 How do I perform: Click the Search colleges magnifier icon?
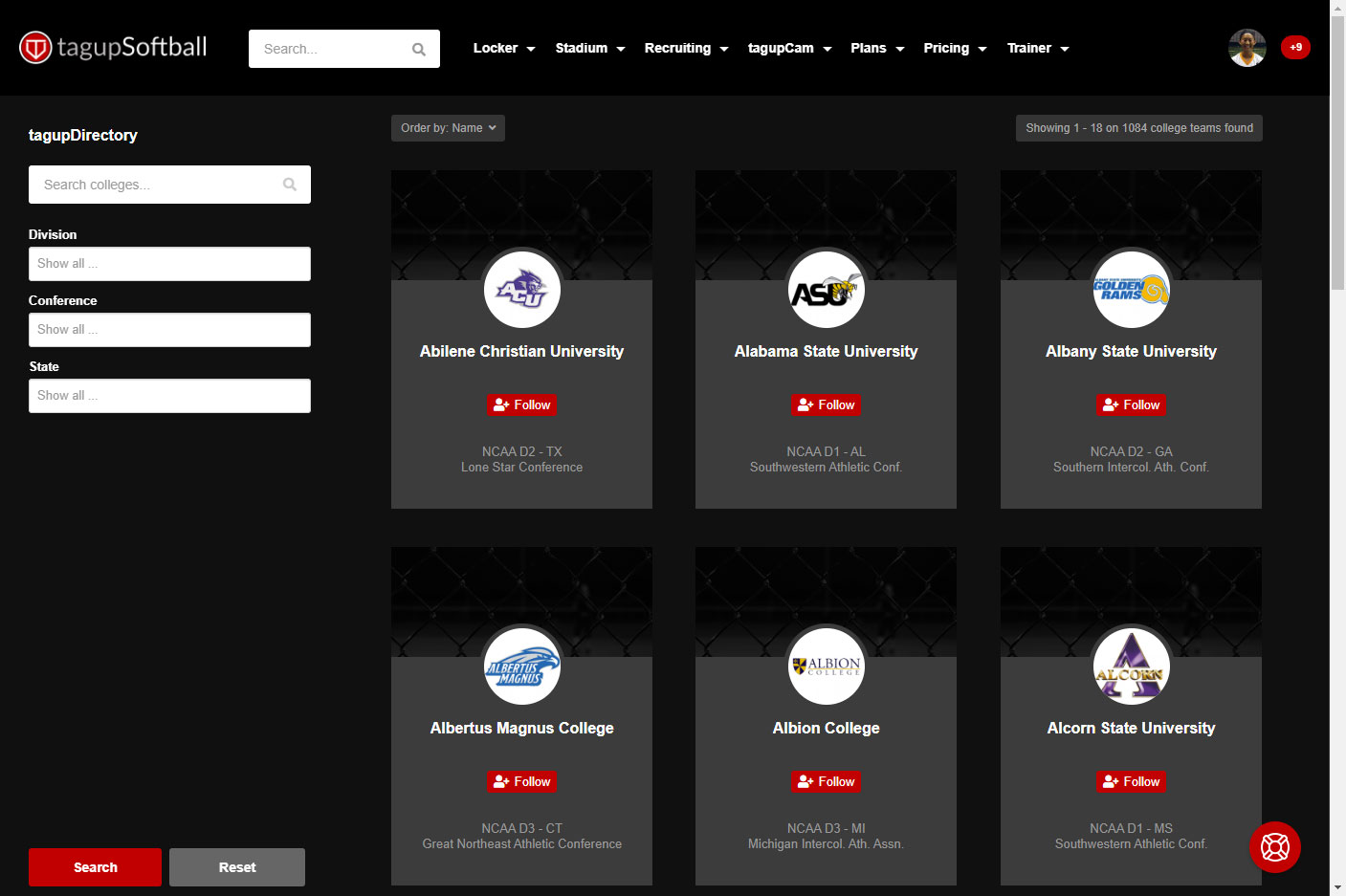click(x=290, y=185)
